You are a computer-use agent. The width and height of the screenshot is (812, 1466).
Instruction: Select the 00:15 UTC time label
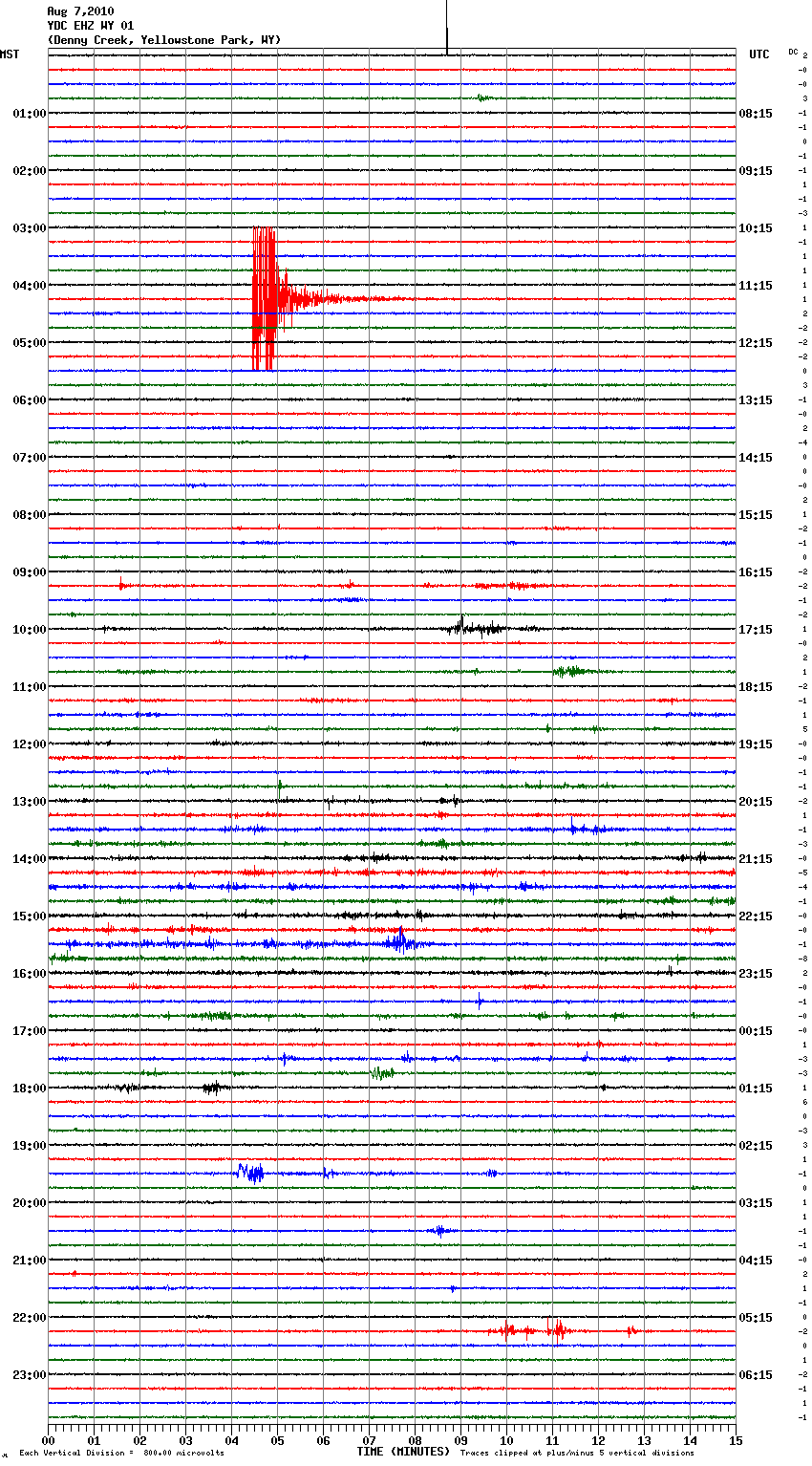click(756, 1031)
